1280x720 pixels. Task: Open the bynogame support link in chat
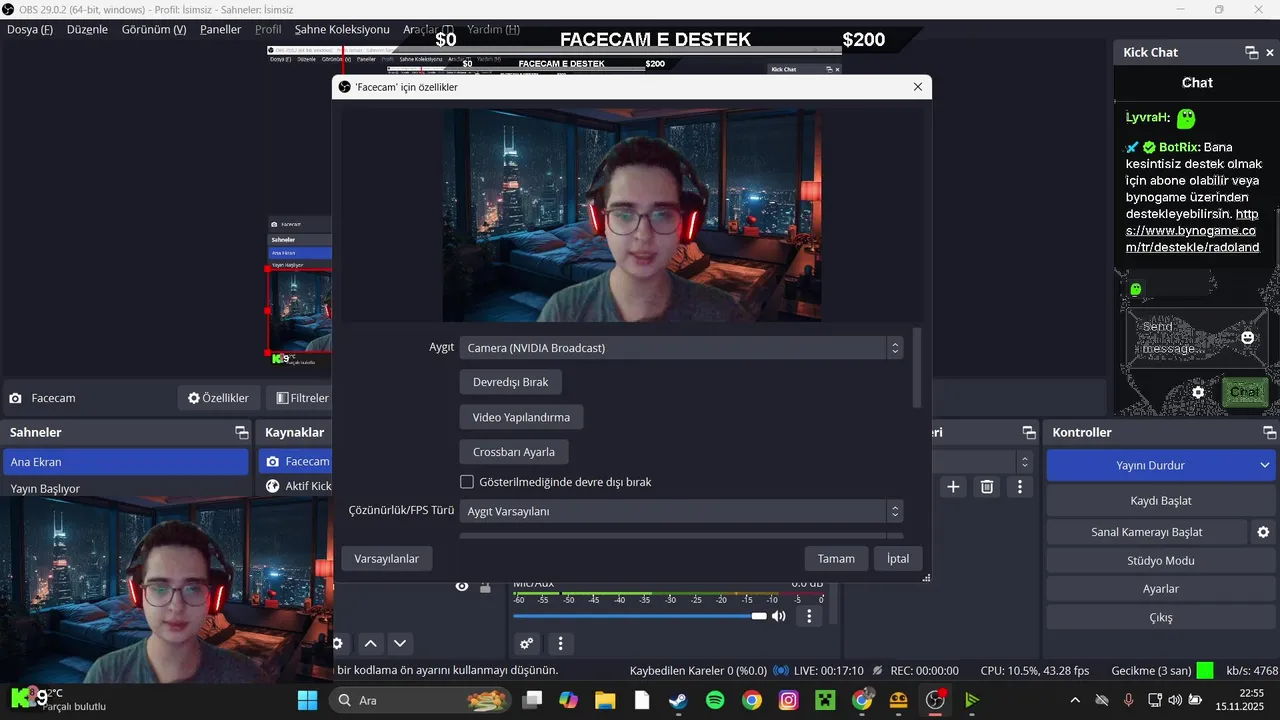(1191, 230)
